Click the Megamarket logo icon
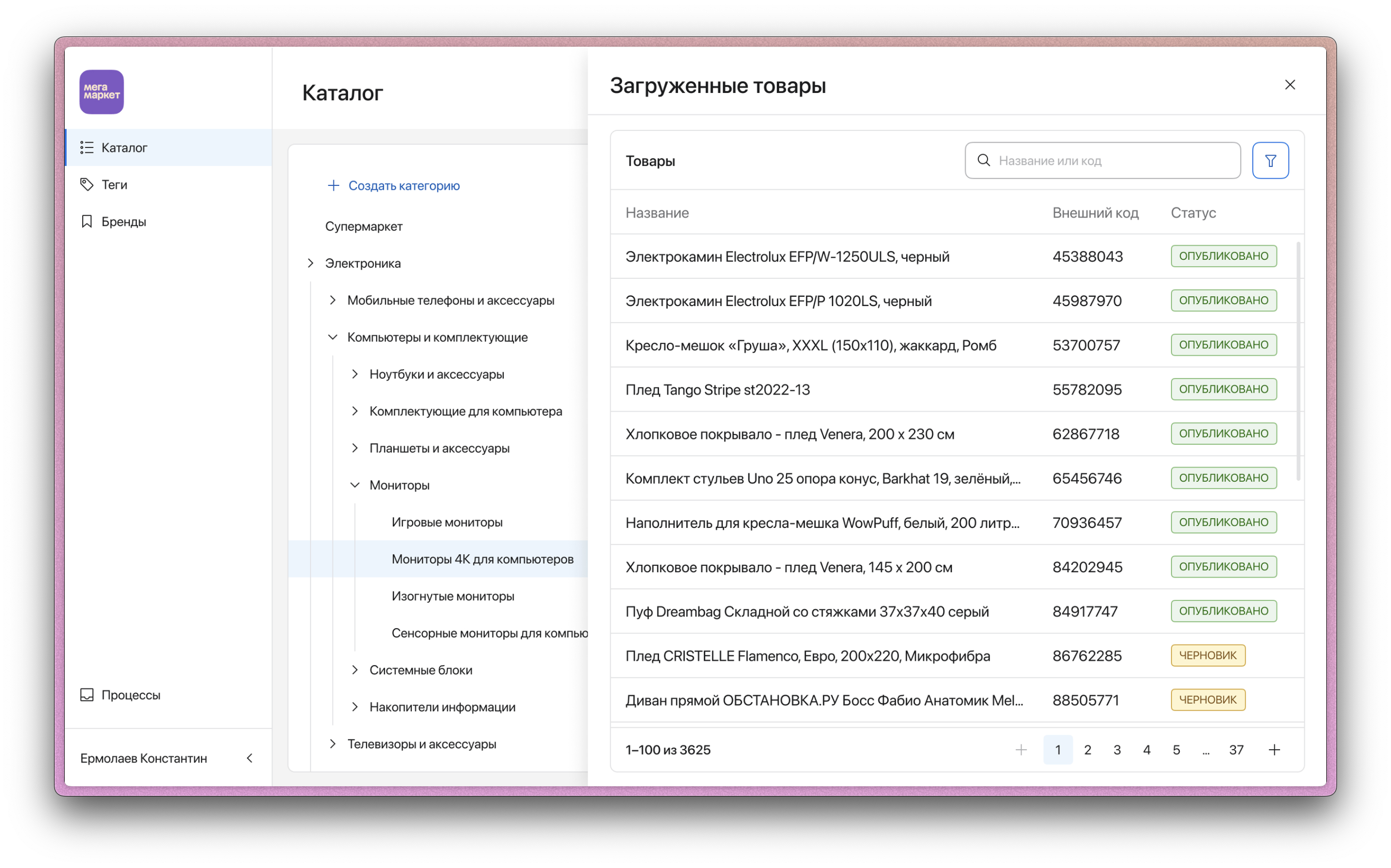The image size is (1391, 868). [x=102, y=92]
